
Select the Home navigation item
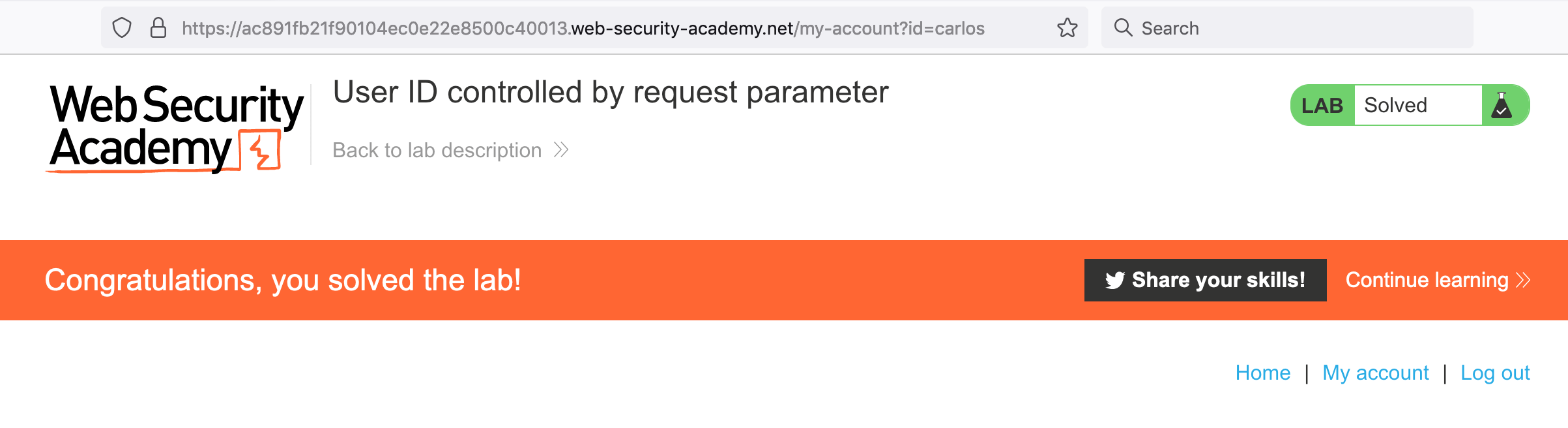tap(1263, 373)
